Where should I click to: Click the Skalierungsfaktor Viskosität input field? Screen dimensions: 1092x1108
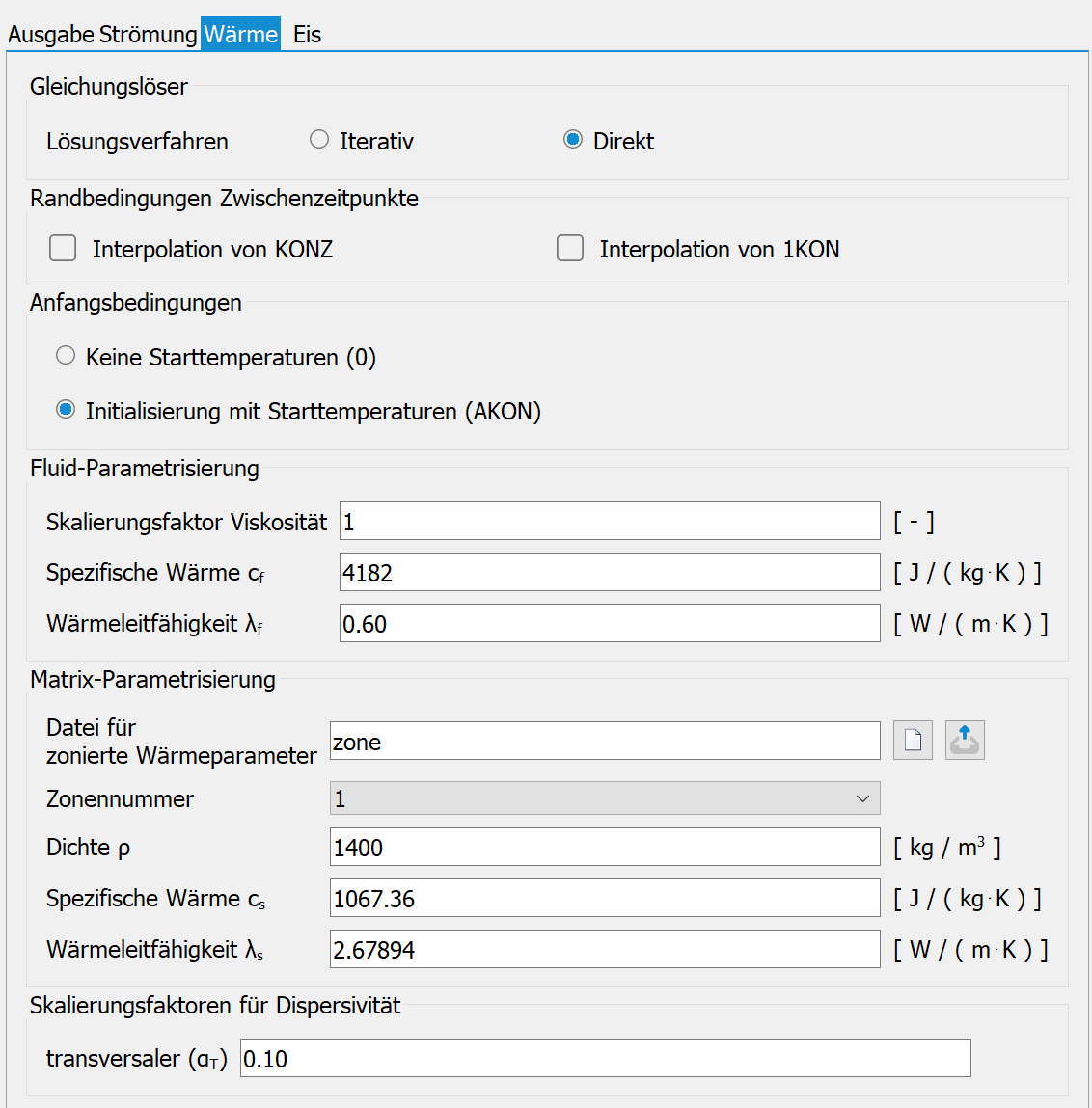coord(610,521)
